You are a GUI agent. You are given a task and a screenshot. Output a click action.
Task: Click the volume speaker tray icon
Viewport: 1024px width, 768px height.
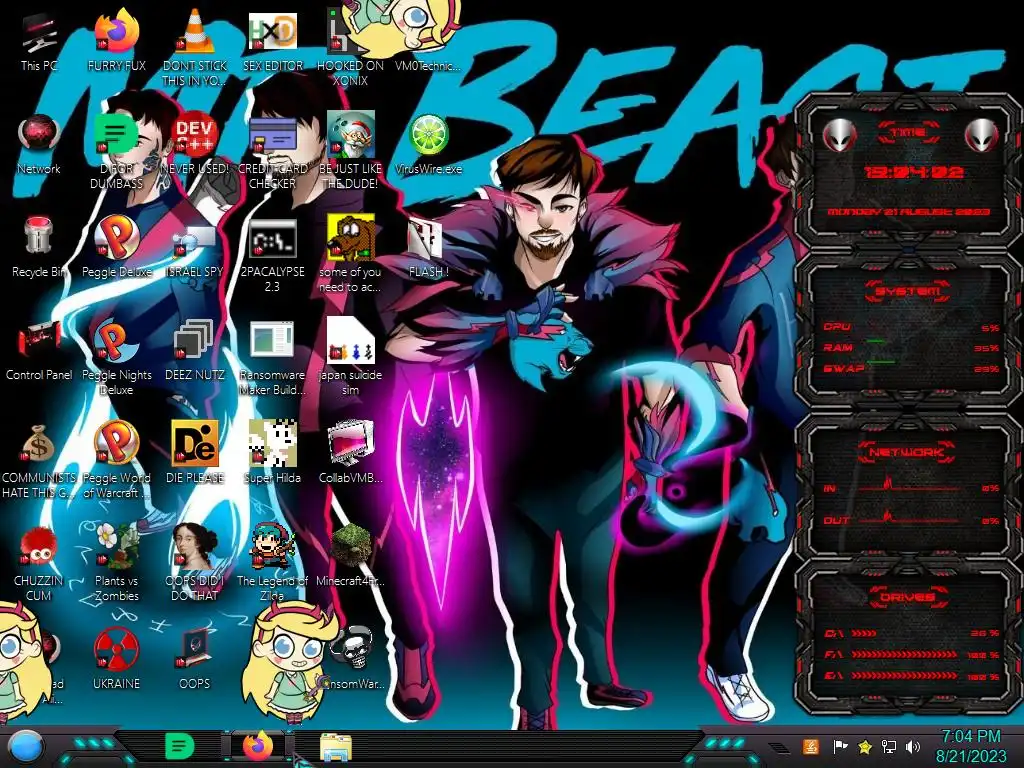(913, 746)
